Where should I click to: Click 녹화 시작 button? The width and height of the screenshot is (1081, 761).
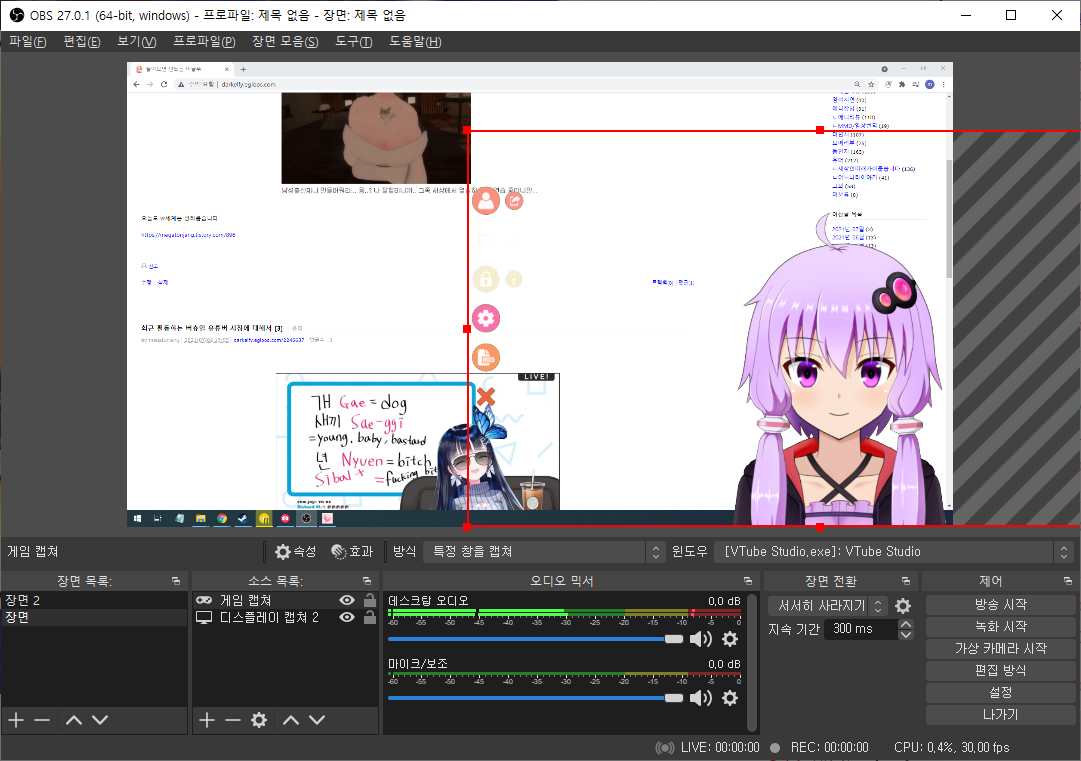click(1000, 627)
